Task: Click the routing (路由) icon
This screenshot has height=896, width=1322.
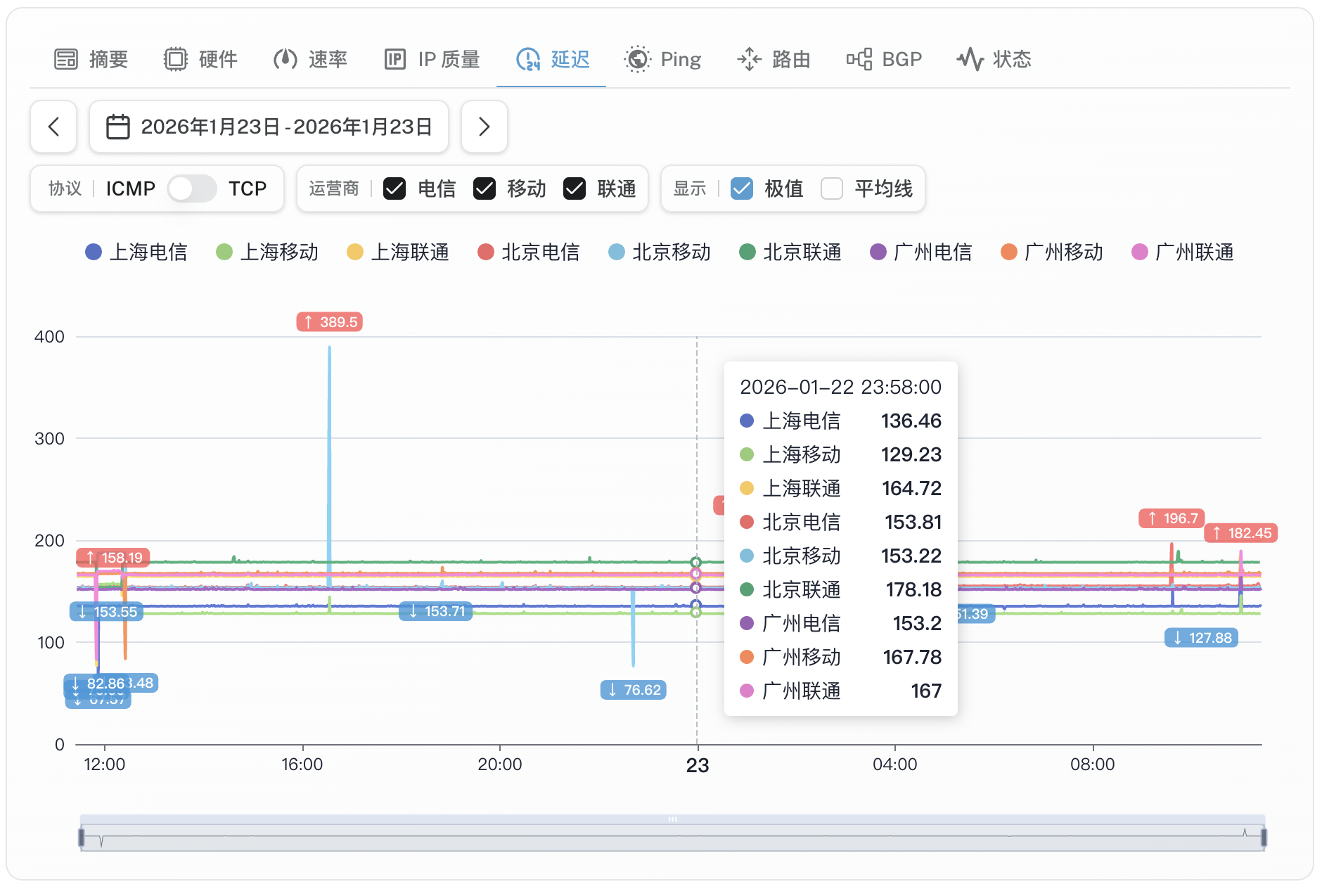Action: coord(750,59)
